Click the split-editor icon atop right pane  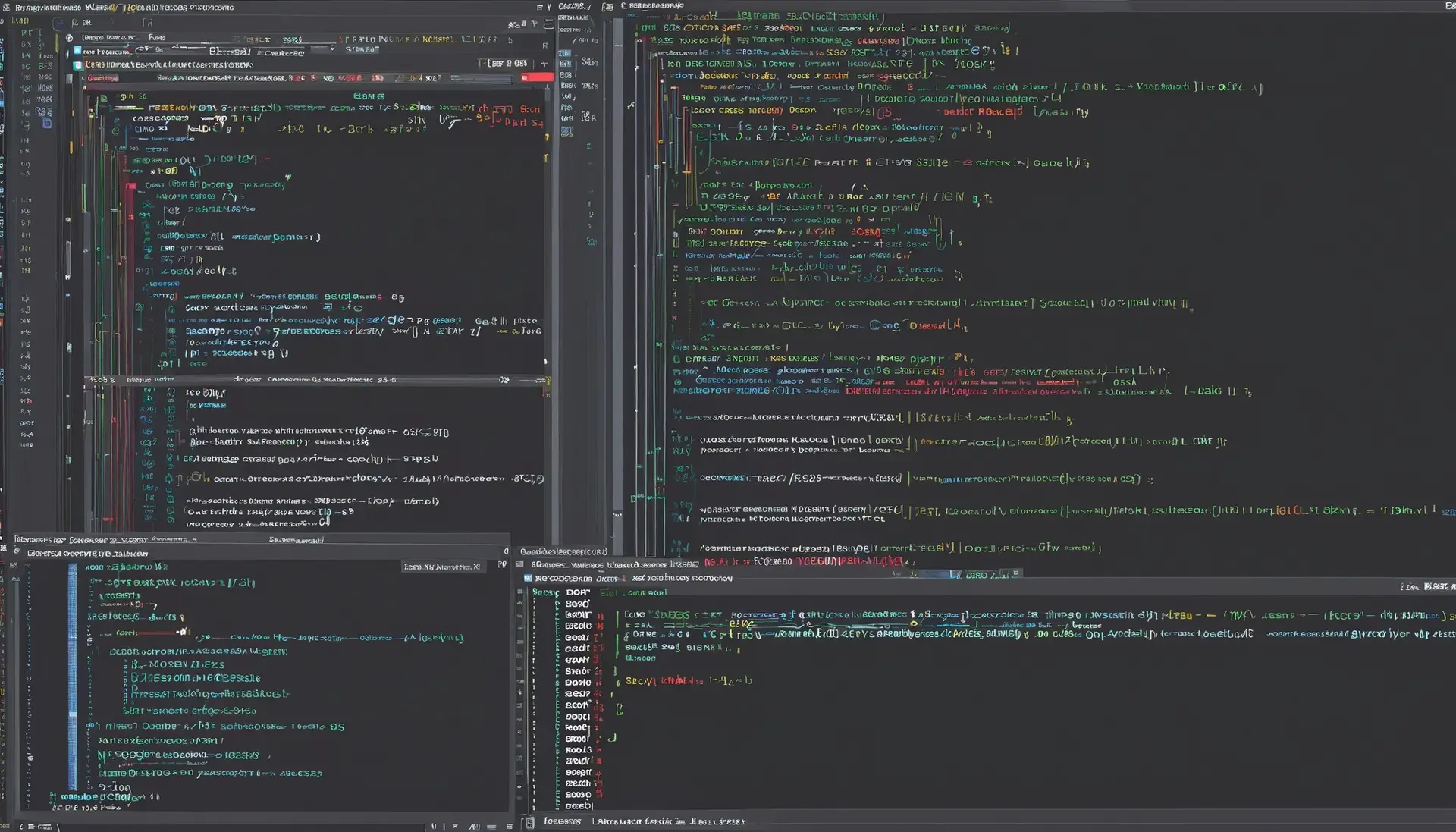tap(607, 7)
